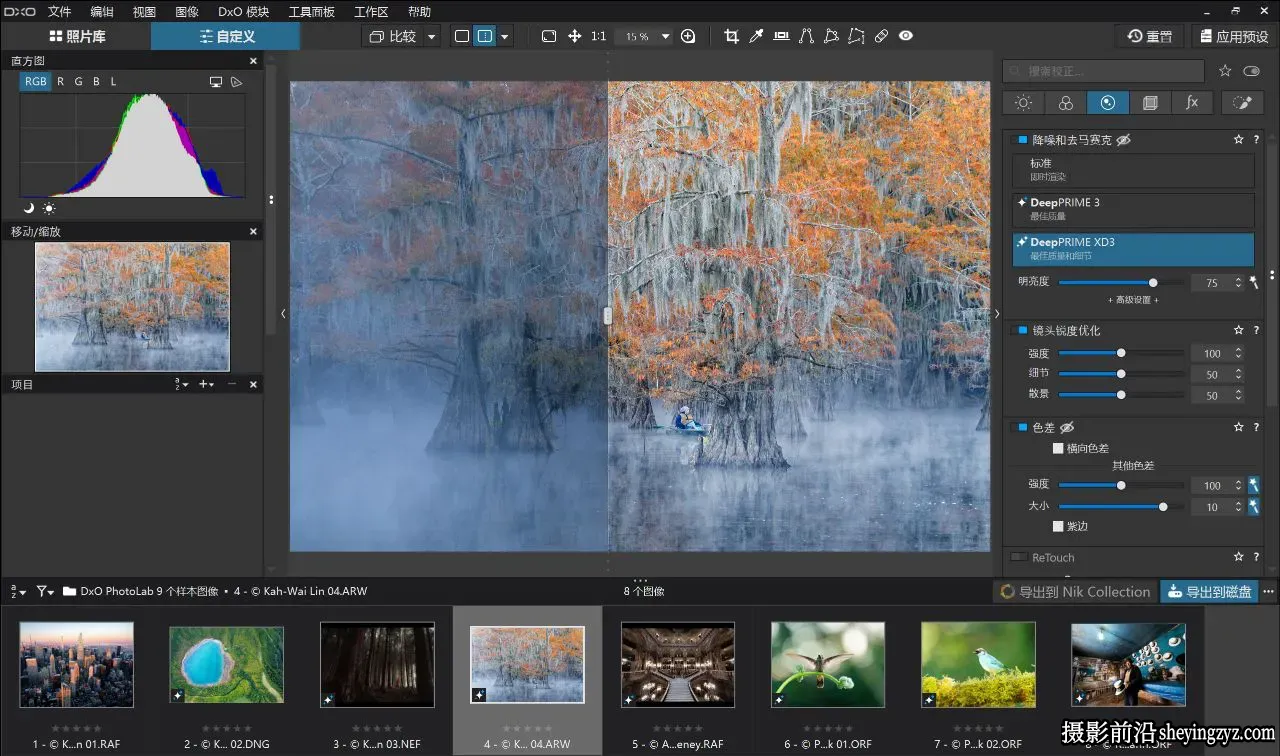The height and width of the screenshot is (756, 1280).
Task: Set zoom to 1:1
Action: (598, 36)
